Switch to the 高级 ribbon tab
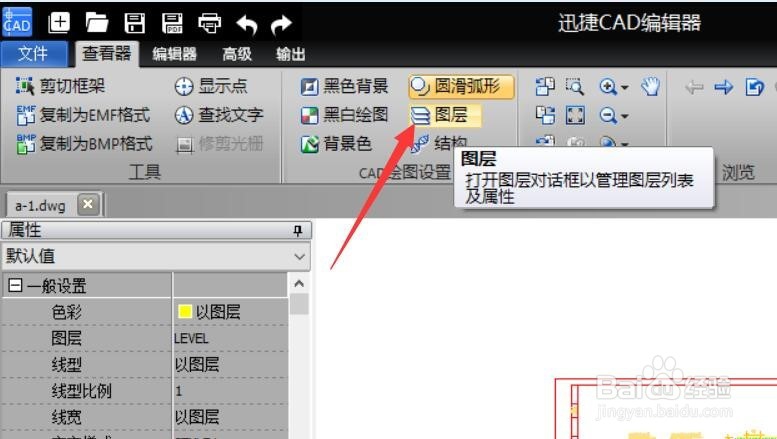Image resolution: width=777 pixels, height=439 pixels. coord(237,54)
